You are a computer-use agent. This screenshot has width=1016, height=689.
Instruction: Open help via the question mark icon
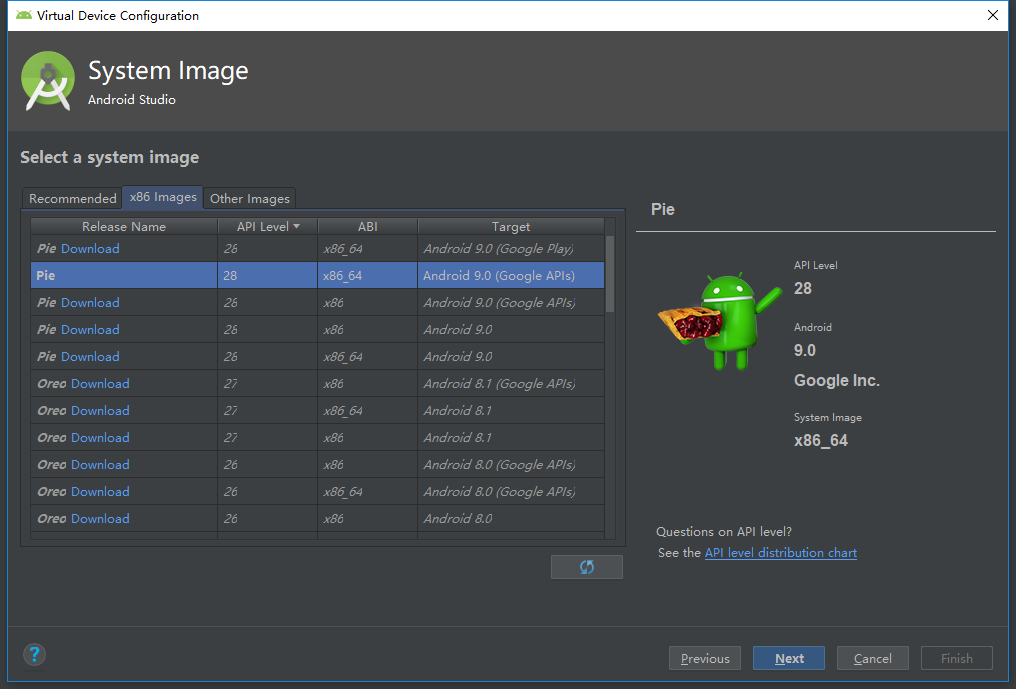[34, 655]
